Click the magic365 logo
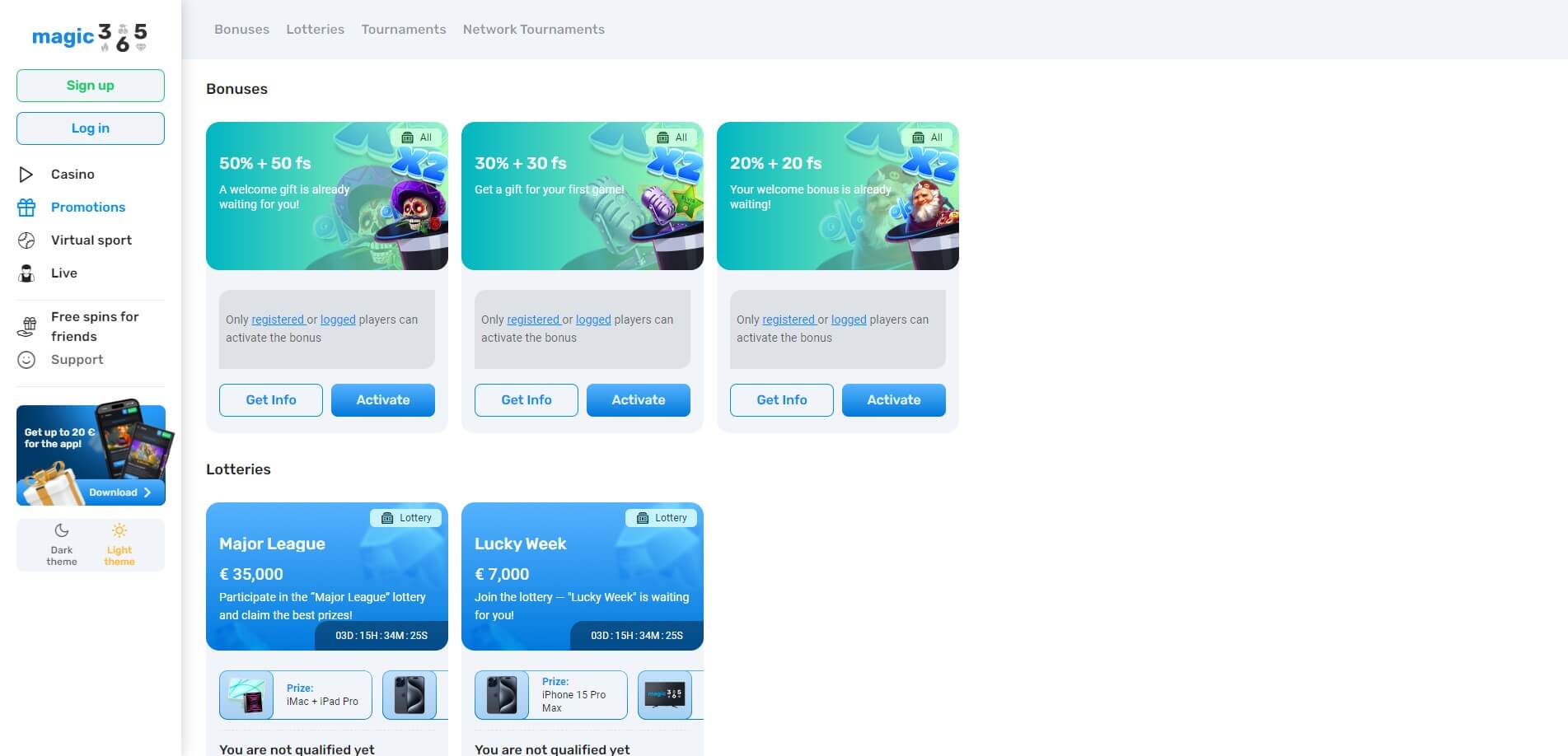Screen dimensions: 1568x756 90,36
